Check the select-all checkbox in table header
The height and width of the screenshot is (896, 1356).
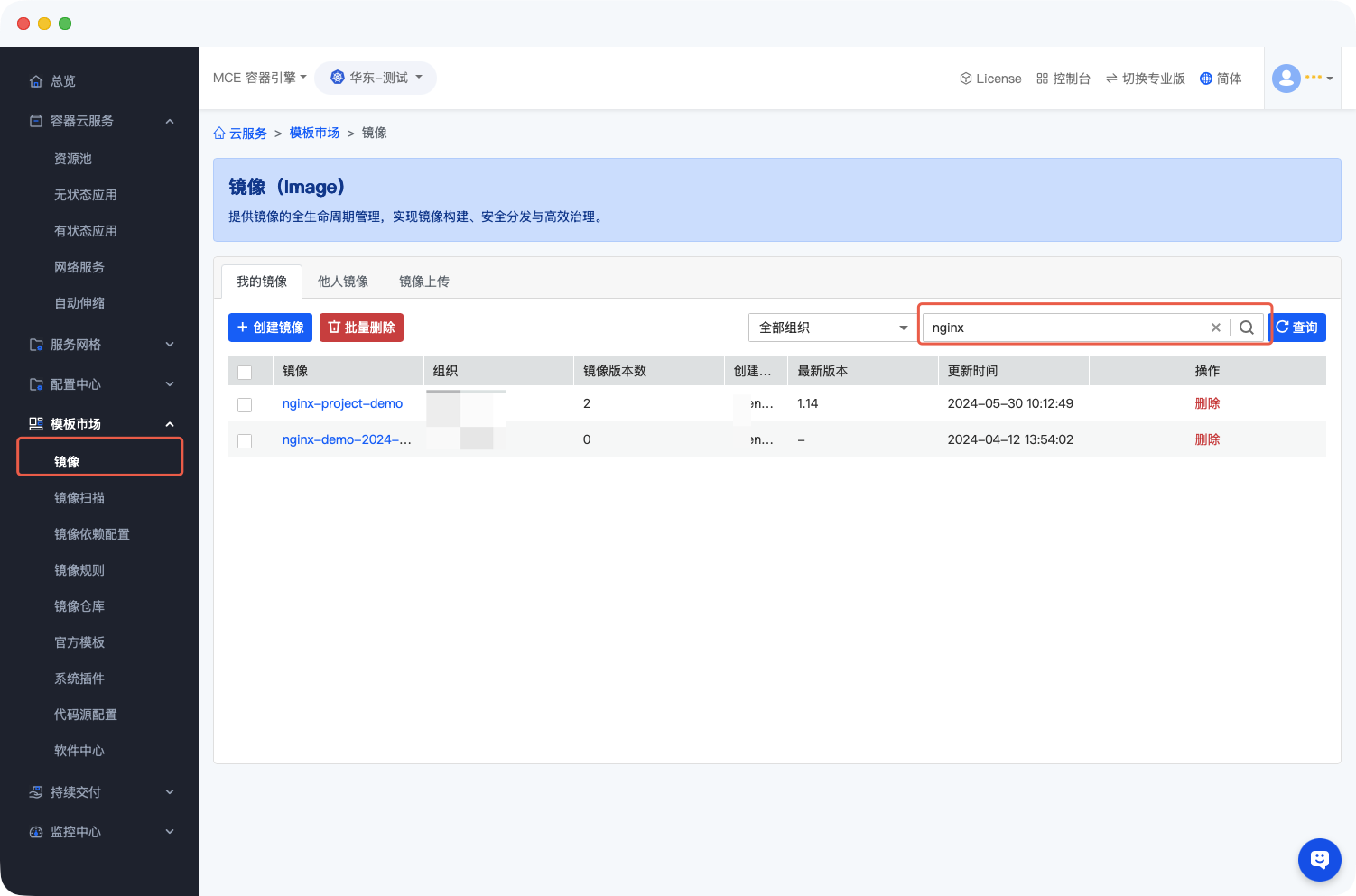245,372
